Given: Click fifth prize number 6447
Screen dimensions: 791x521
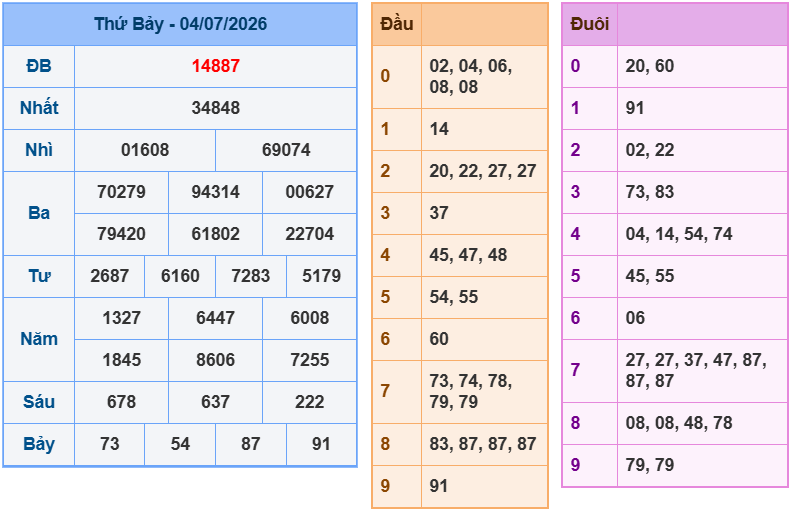Looking at the screenshot, I should (x=215, y=318).
